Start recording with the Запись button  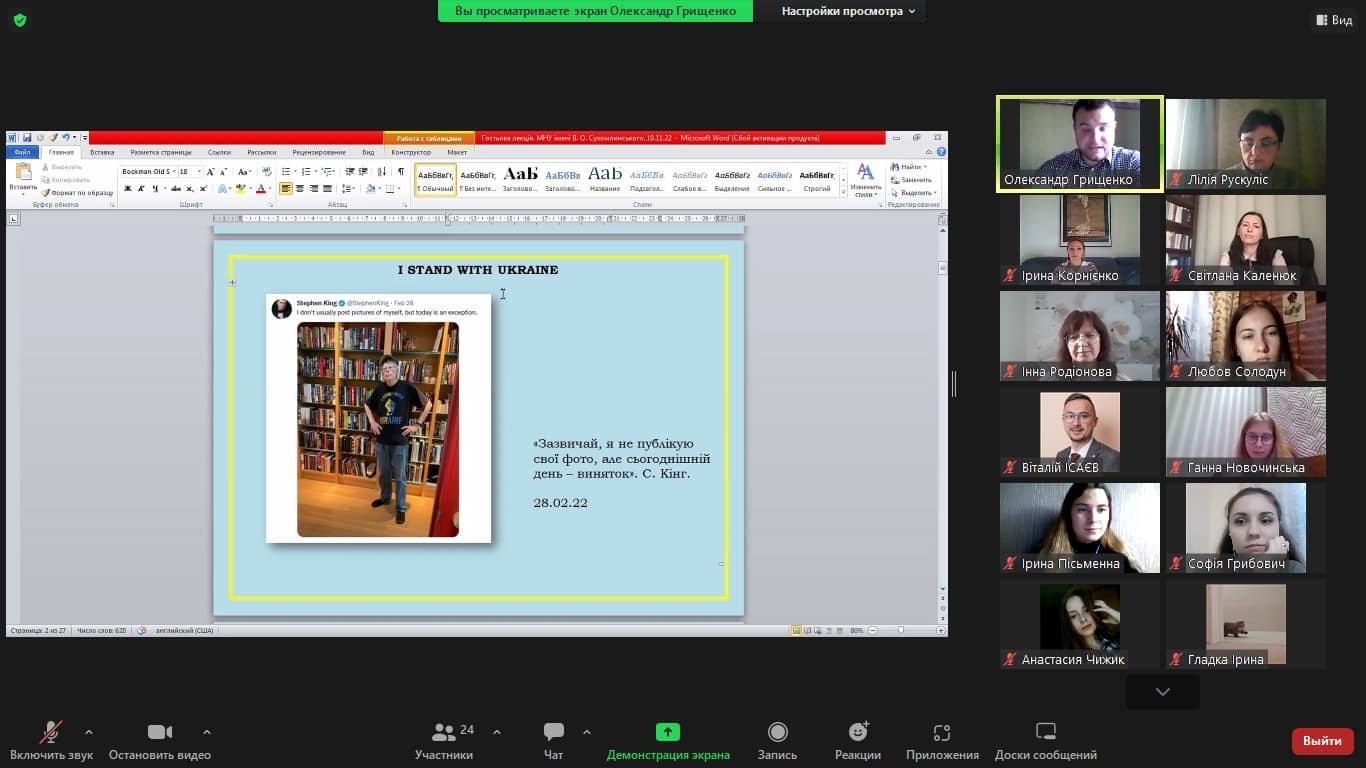777,741
